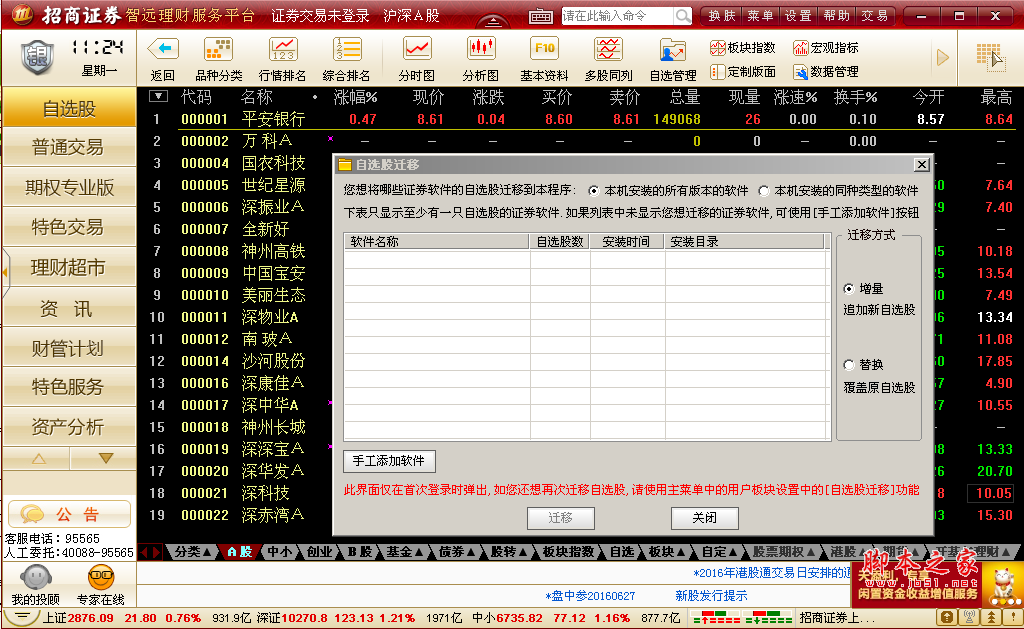Open the 分类▲ bottom tab menu
The height and width of the screenshot is (629, 1024).
click(193, 552)
